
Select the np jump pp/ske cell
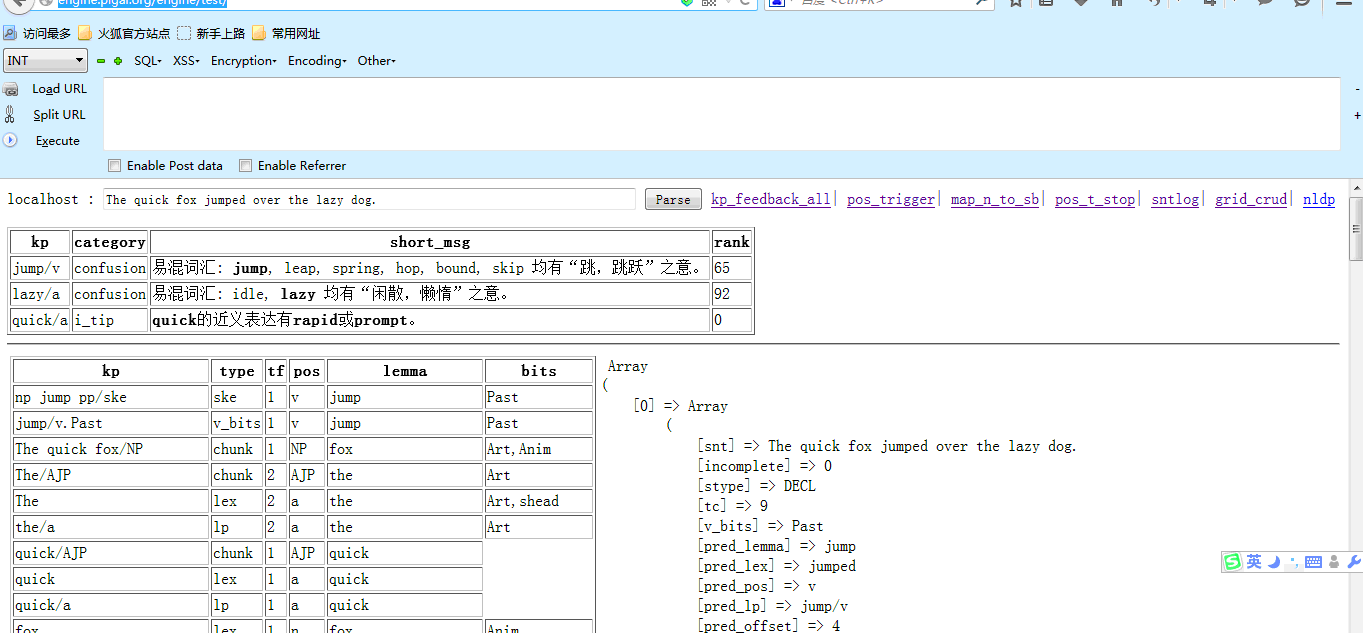coord(111,397)
